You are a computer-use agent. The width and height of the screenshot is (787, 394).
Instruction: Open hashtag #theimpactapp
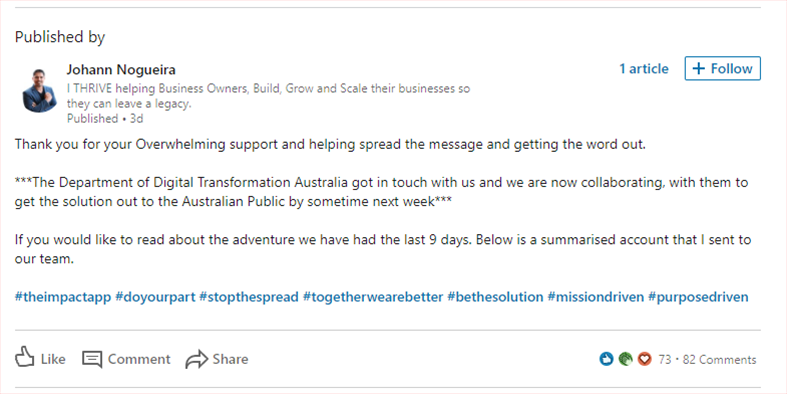[x=63, y=297]
